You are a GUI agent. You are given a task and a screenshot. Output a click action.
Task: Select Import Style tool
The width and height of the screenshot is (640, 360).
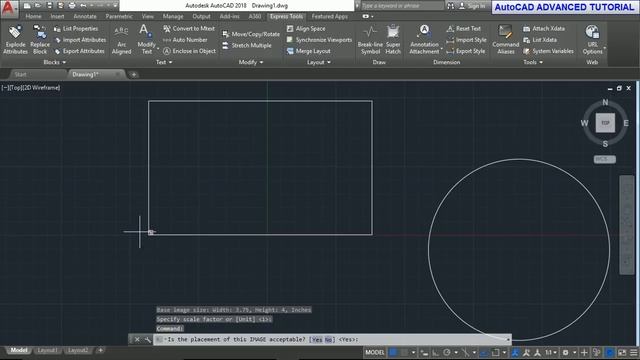click(466, 40)
